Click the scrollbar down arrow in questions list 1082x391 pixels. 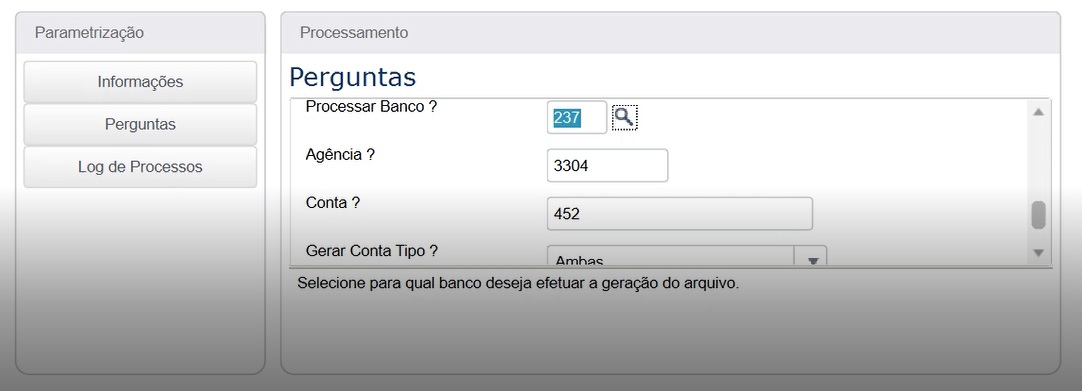click(1039, 253)
